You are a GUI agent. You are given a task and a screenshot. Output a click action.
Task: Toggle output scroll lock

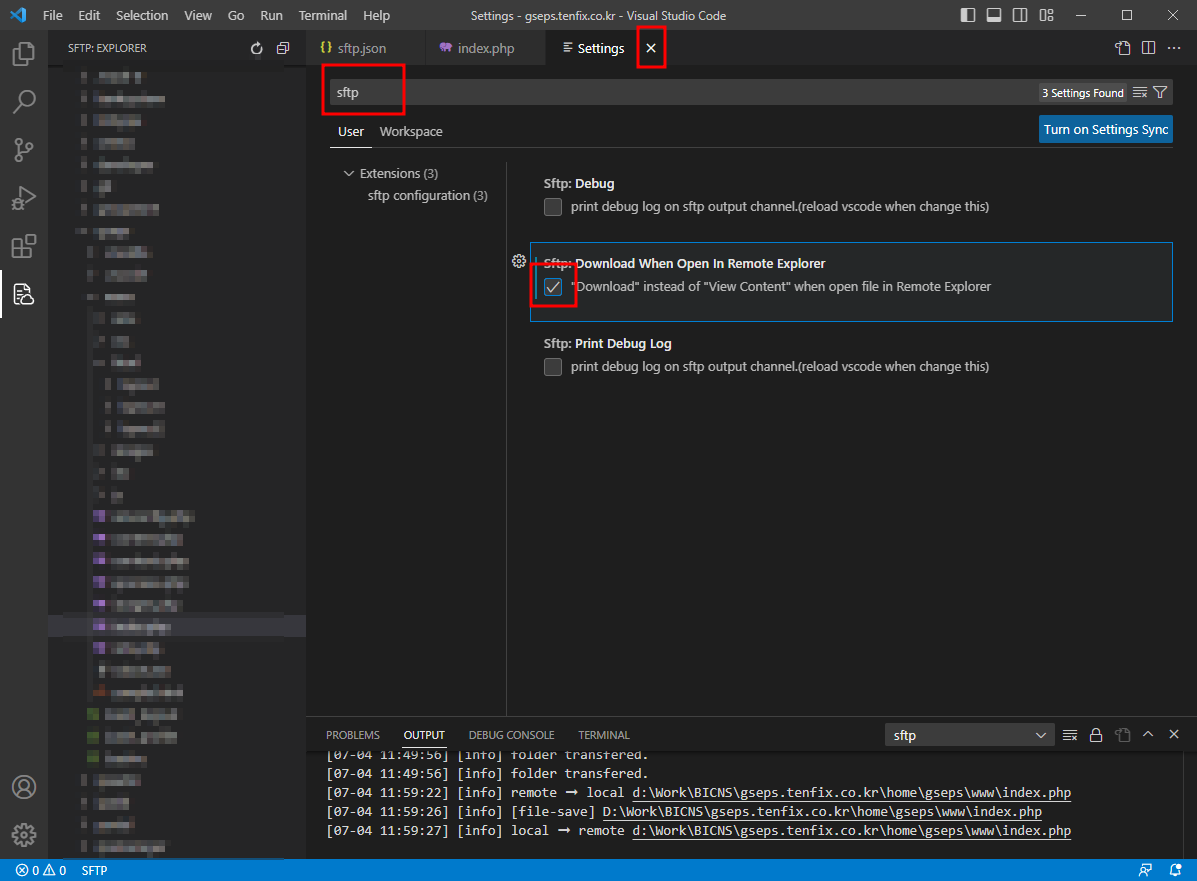[x=1096, y=735]
